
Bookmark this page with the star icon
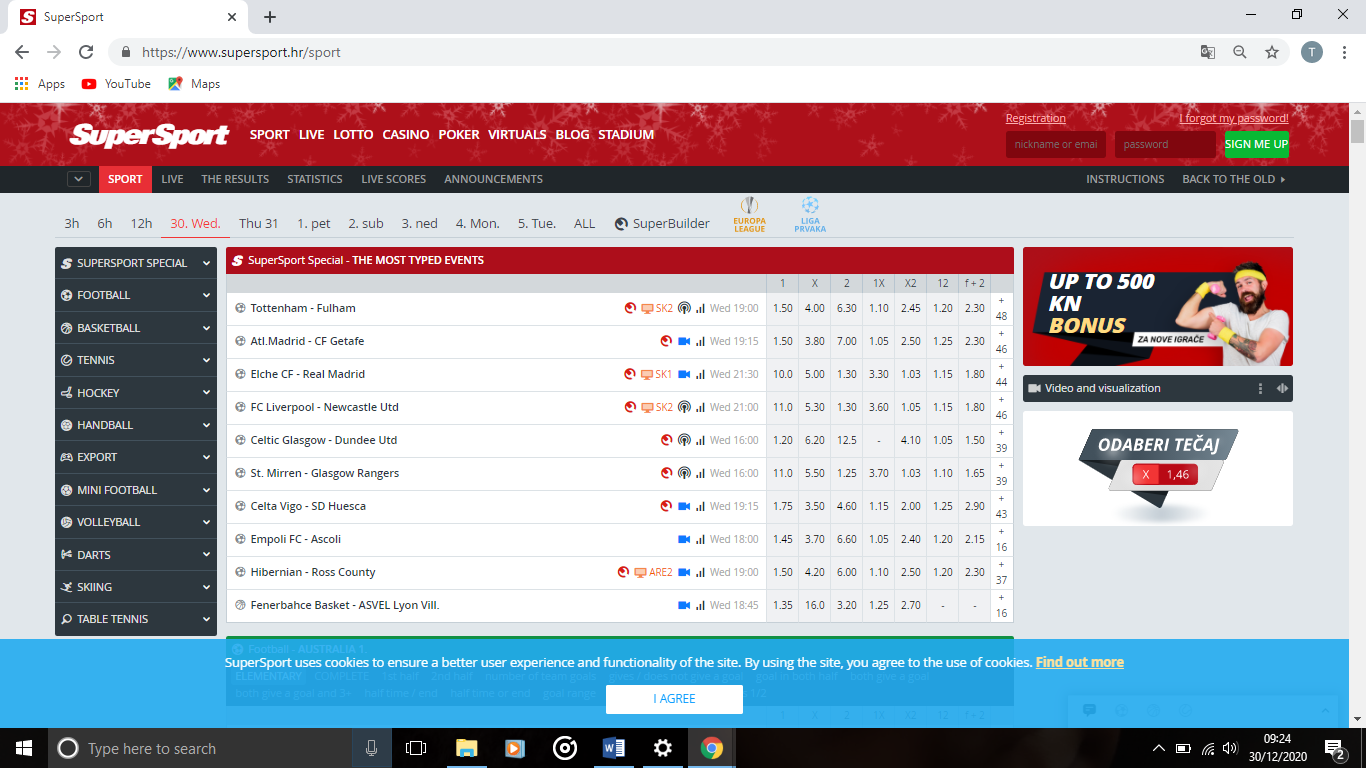pos(1272,52)
